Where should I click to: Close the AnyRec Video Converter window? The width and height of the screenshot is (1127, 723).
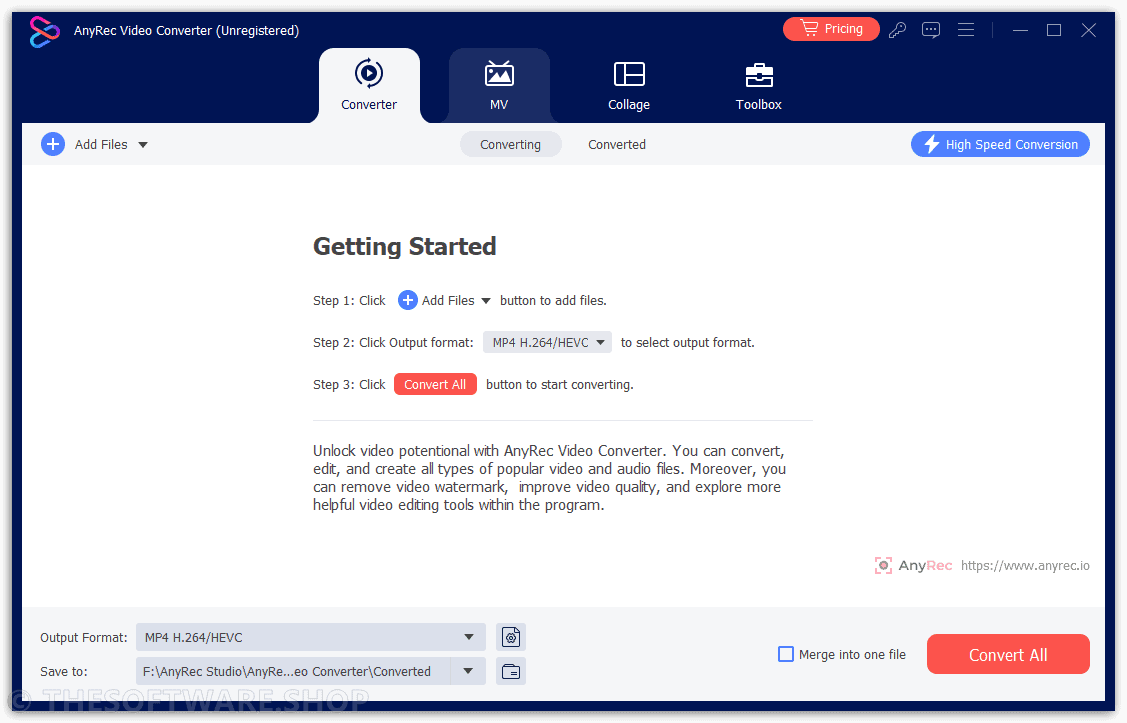point(1088,30)
